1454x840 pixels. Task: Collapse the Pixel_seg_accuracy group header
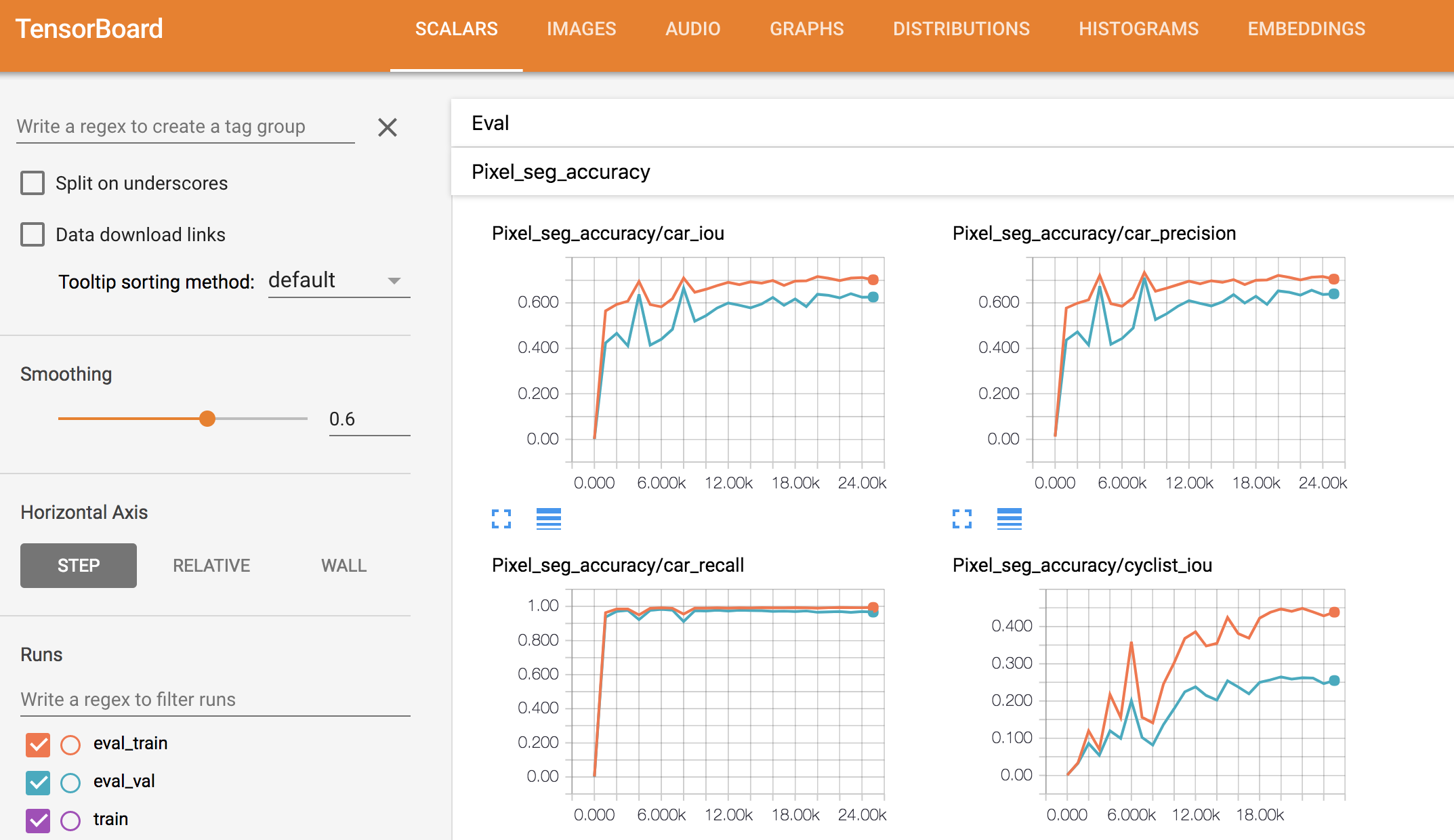(x=560, y=172)
